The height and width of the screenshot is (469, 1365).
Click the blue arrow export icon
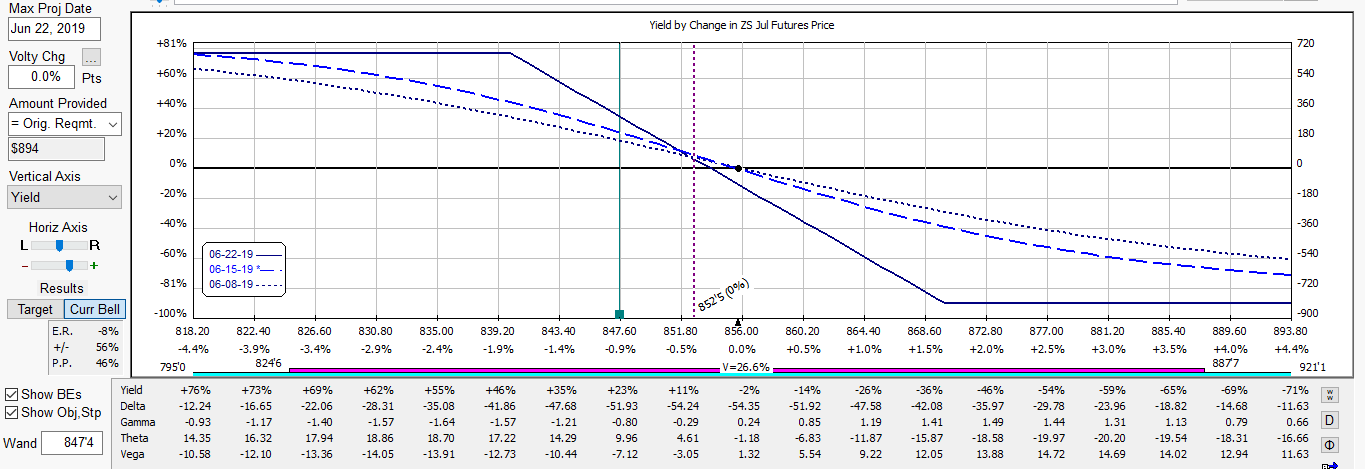point(1330,465)
